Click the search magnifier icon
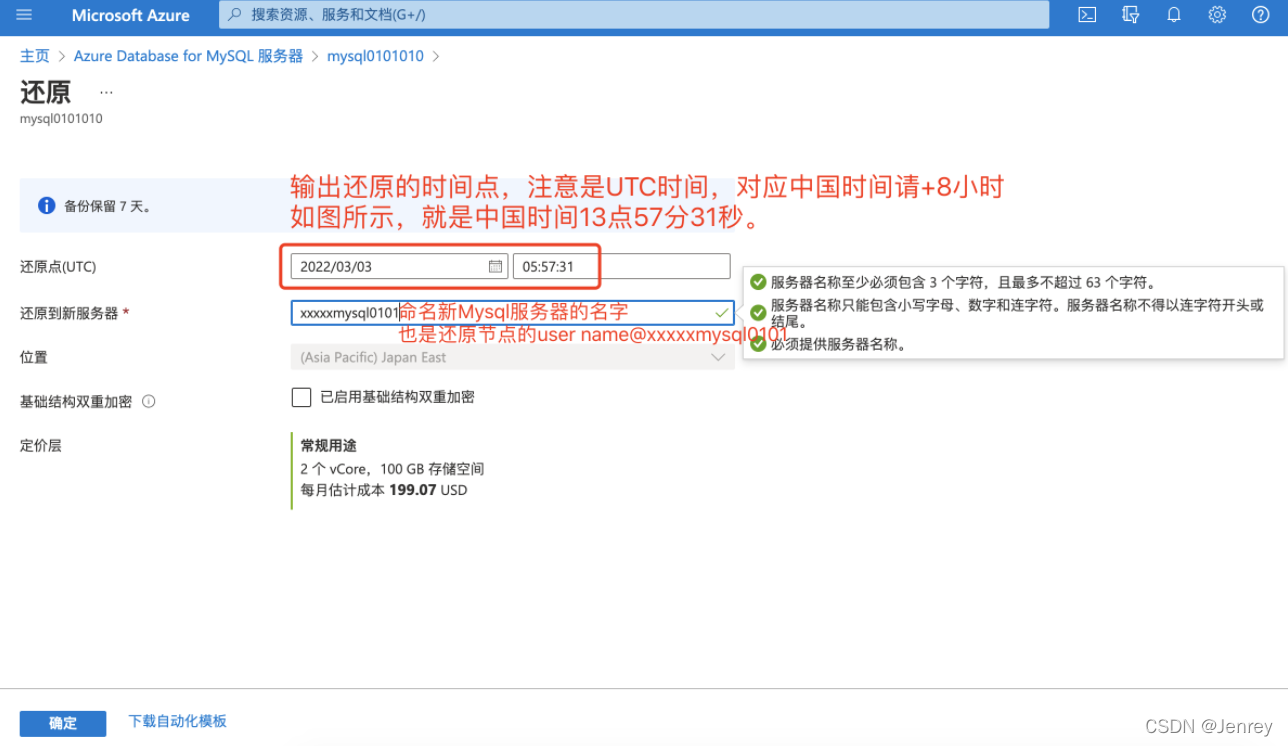This screenshot has width=1288, height=746. [x=235, y=15]
